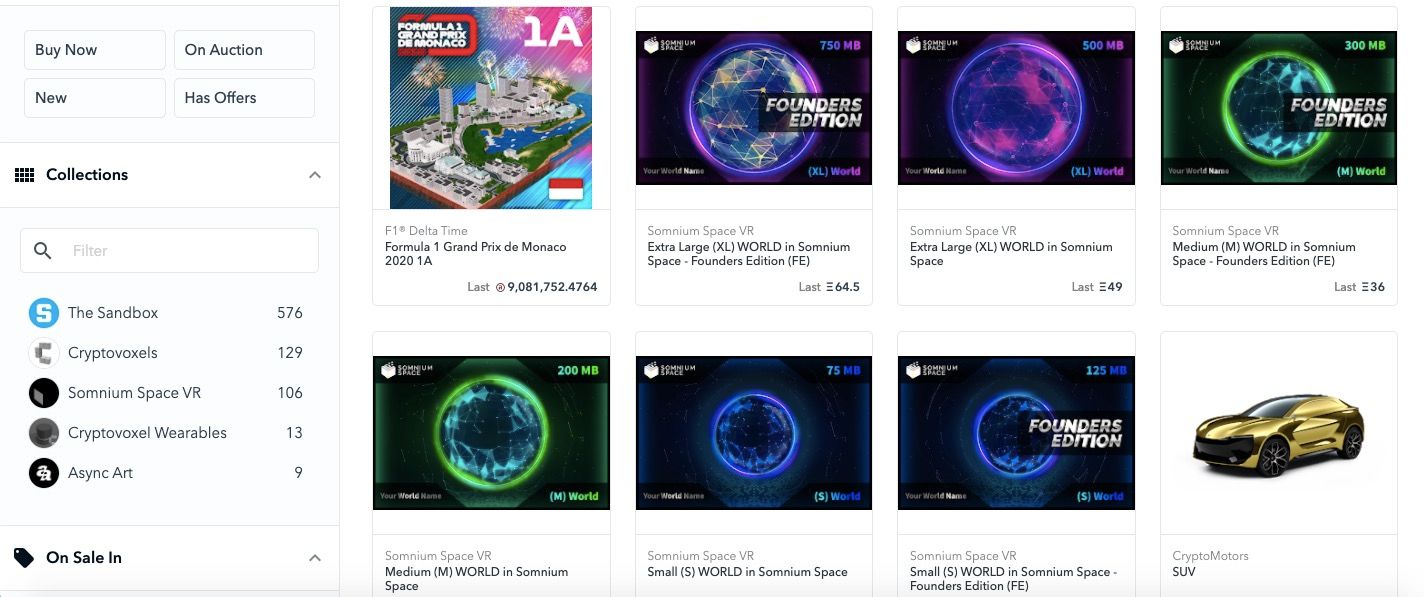Image resolution: width=1424 pixels, height=597 pixels.
Task: Toggle the Buy Now filter
Action: pyautogui.click(x=95, y=50)
